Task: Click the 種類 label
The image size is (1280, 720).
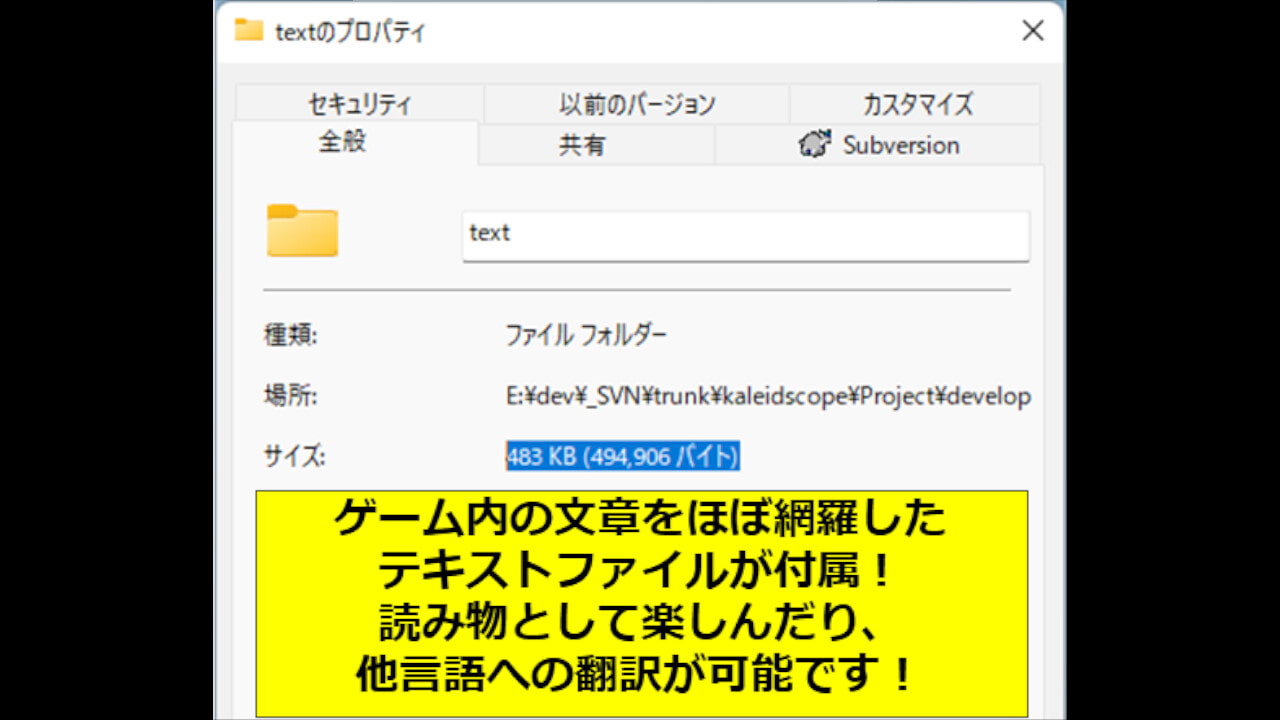Action: 290,335
